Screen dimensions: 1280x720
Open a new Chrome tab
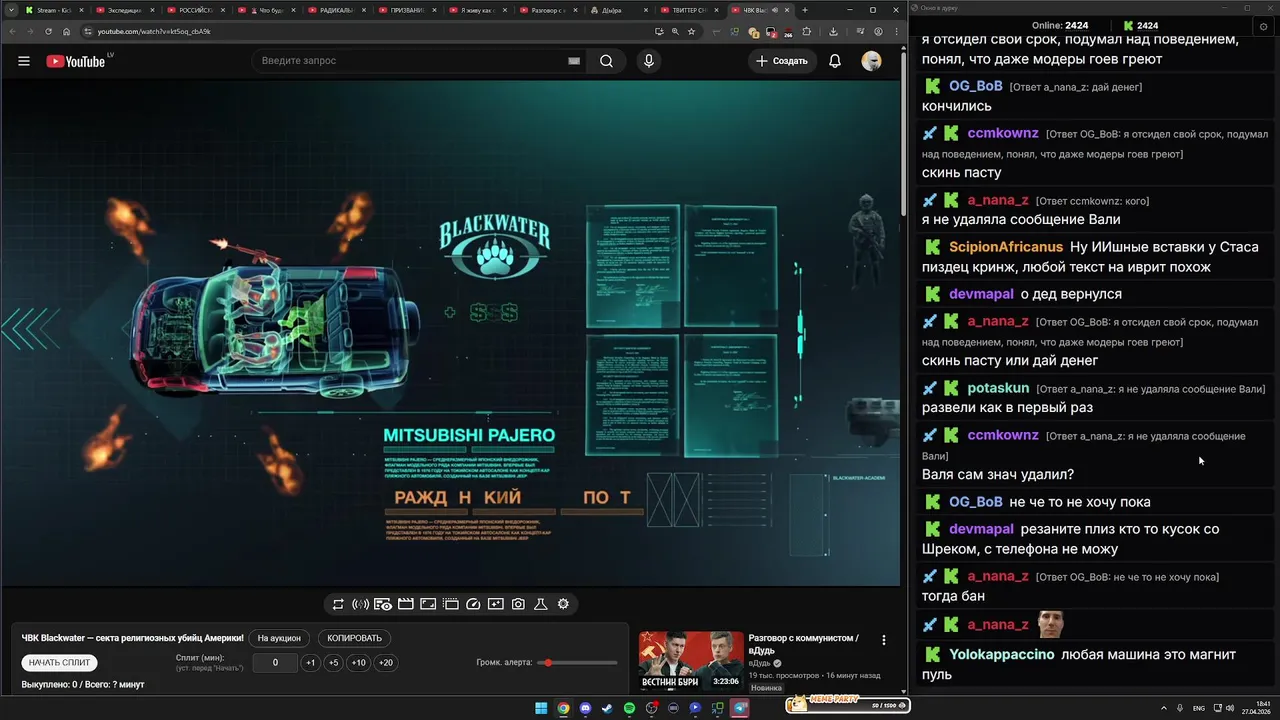[805, 10]
